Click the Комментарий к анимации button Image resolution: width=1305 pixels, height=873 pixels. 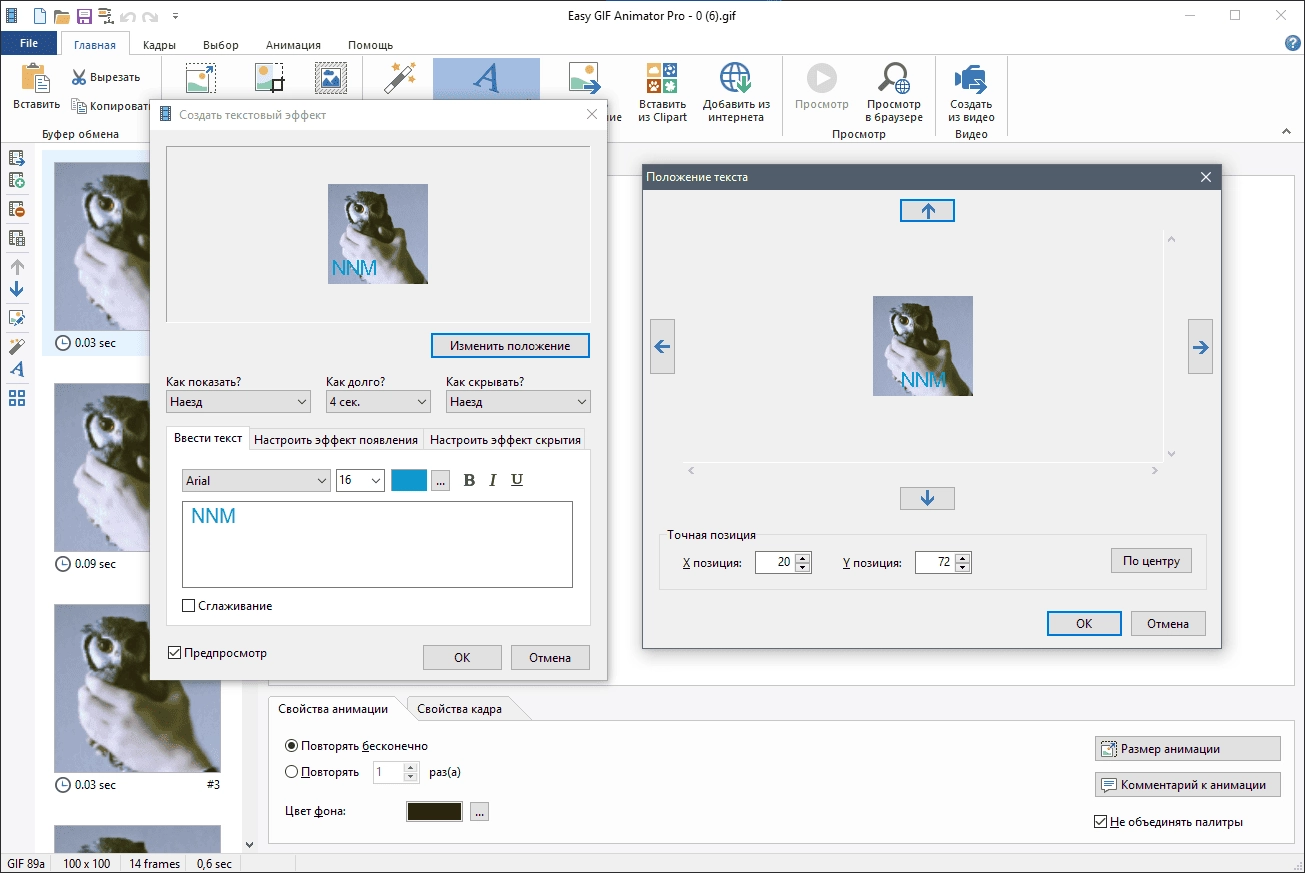pyautogui.click(x=1188, y=785)
